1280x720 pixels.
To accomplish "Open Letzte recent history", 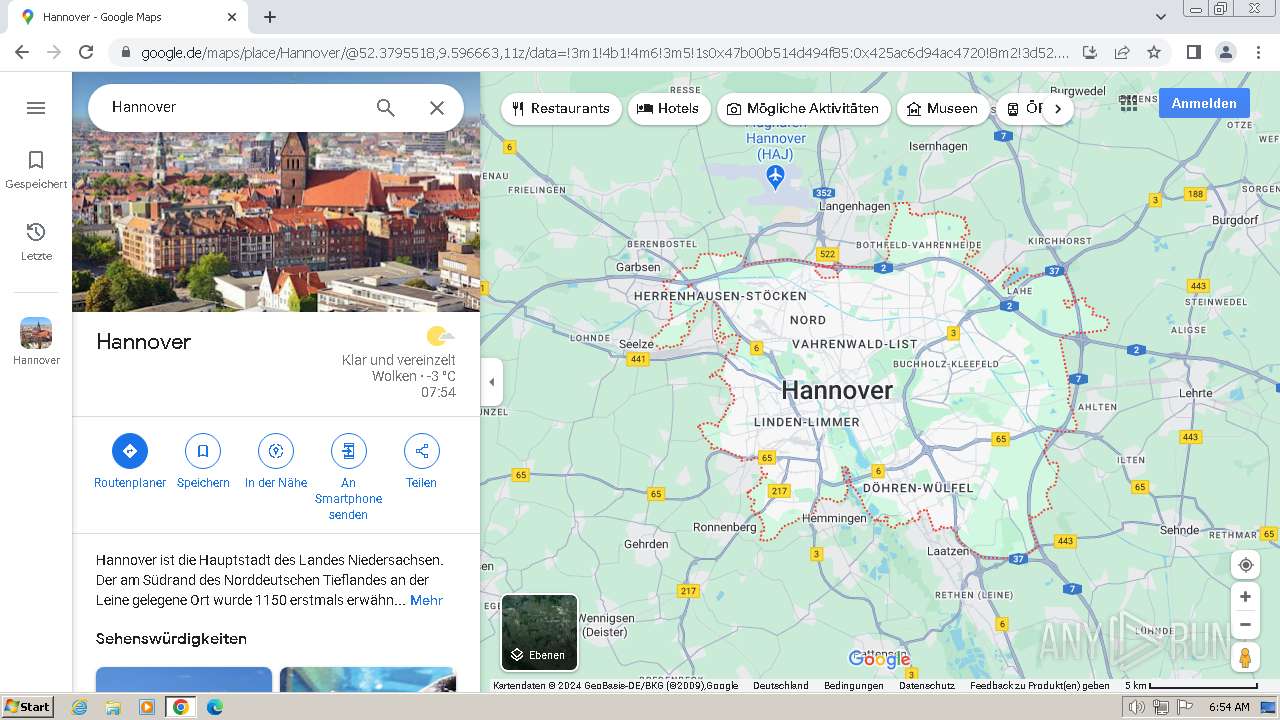I will click(36, 242).
